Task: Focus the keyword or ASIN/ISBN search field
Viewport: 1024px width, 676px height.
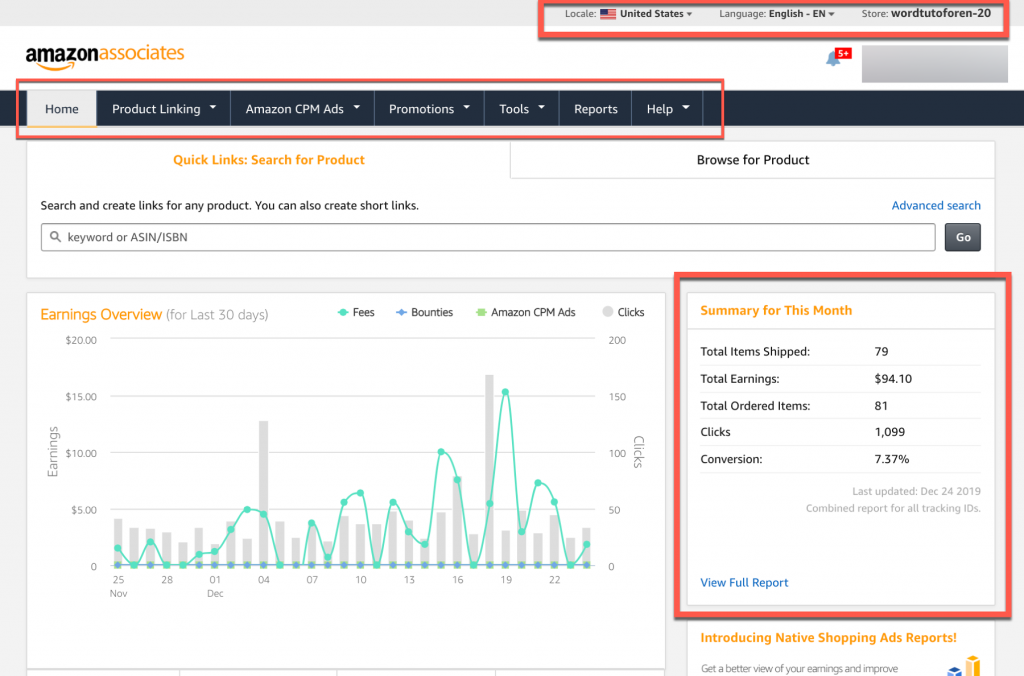Action: [x=490, y=237]
